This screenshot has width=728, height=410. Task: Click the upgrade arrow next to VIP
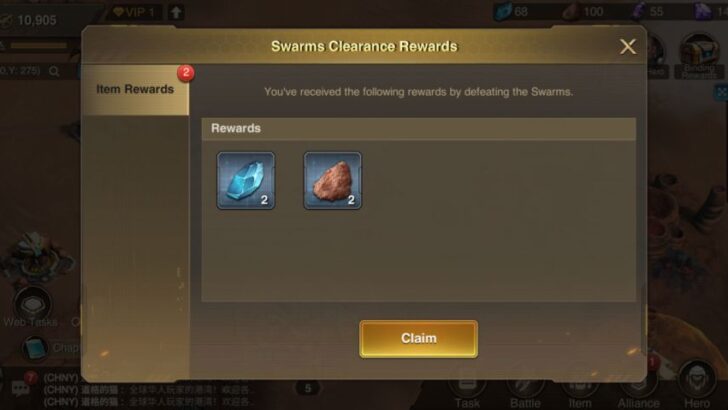pos(176,13)
